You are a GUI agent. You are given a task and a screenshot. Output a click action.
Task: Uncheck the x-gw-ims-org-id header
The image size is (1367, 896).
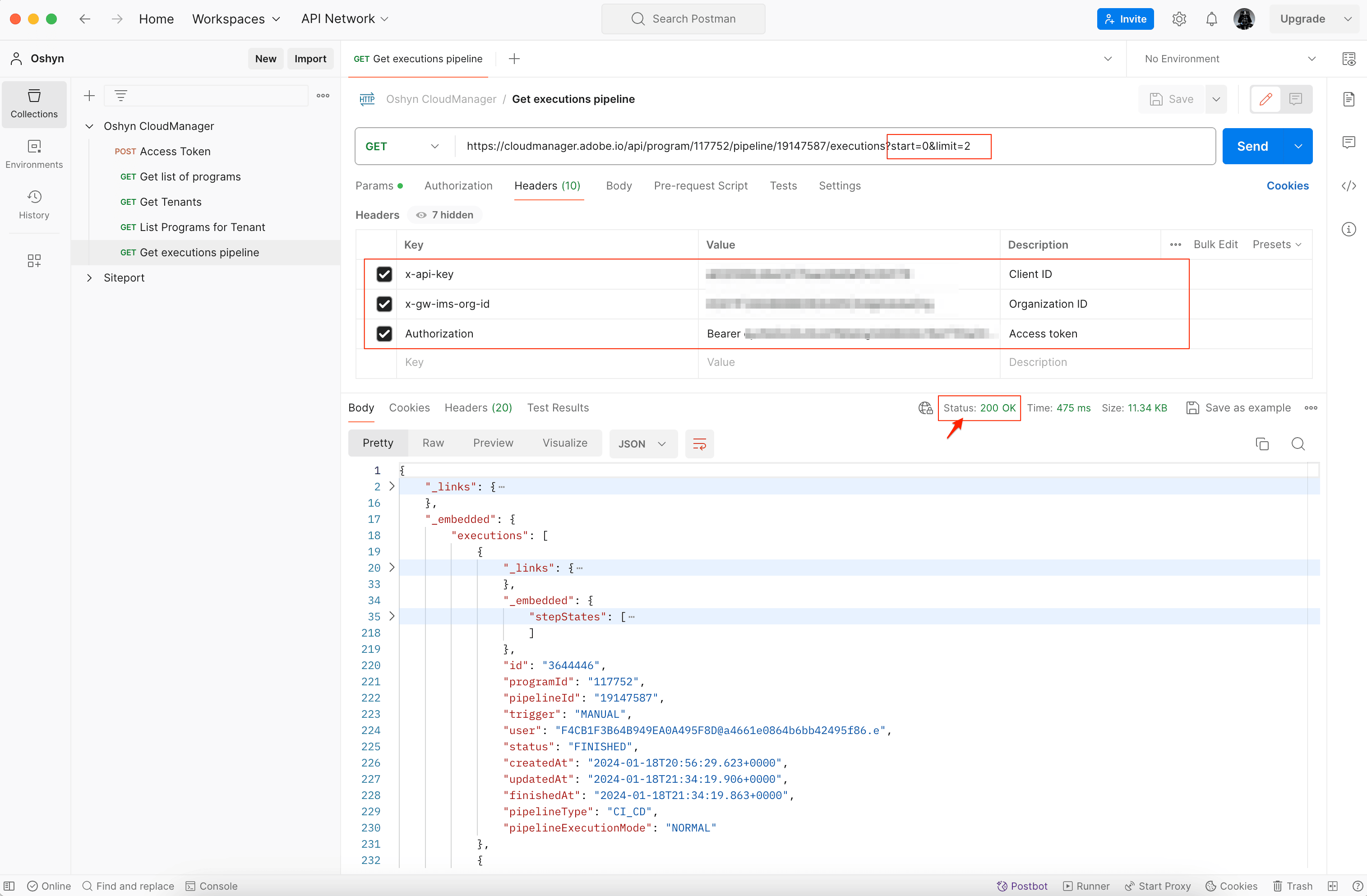coord(384,304)
